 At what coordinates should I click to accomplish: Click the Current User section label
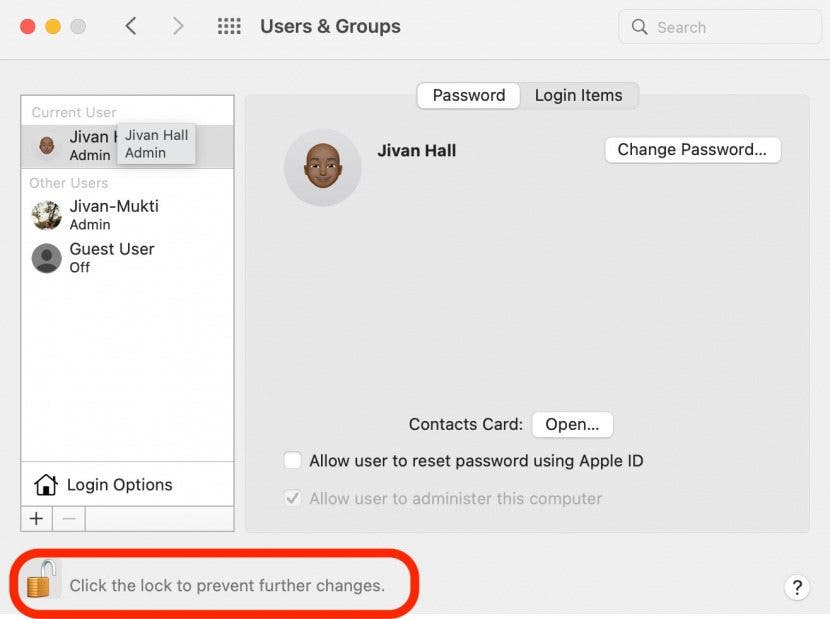coord(74,112)
